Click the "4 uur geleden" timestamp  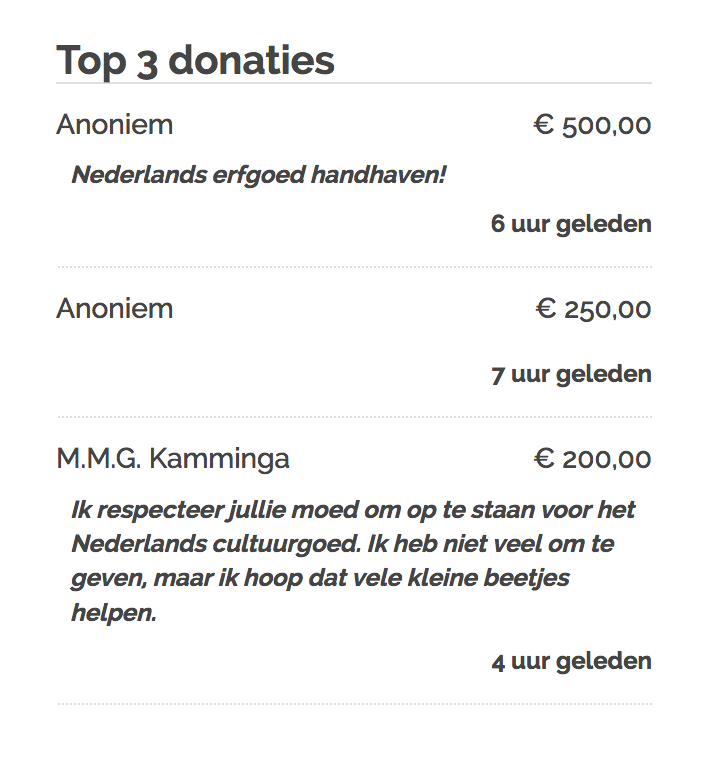click(571, 662)
